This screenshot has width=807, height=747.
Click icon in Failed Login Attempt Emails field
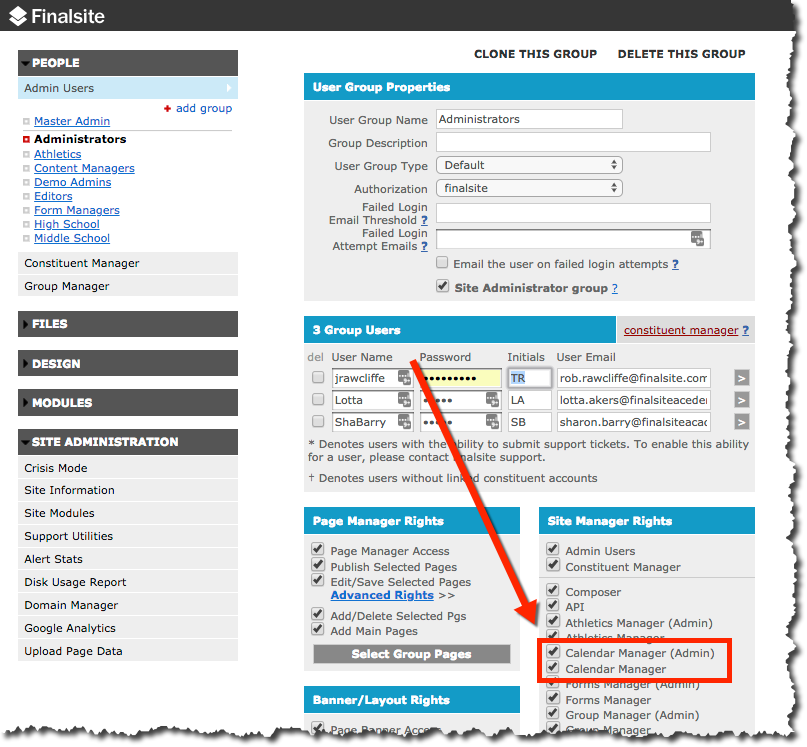(x=697, y=238)
